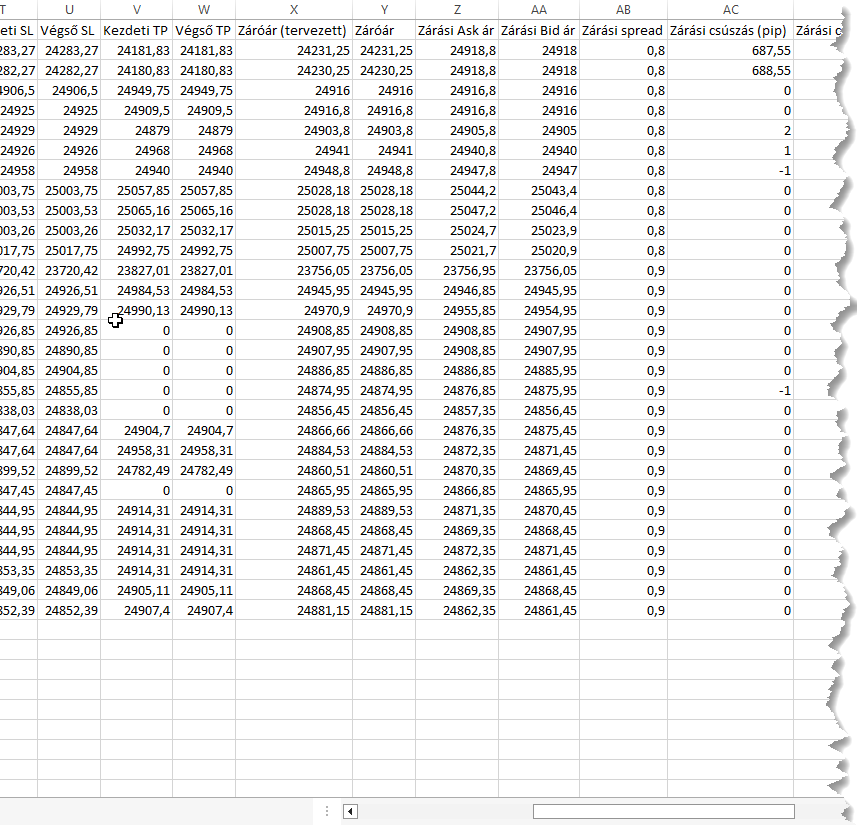This screenshot has height=825, width=857.
Task: Select the Zárási Bid ár cell 24947
Action: tap(539, 171)
